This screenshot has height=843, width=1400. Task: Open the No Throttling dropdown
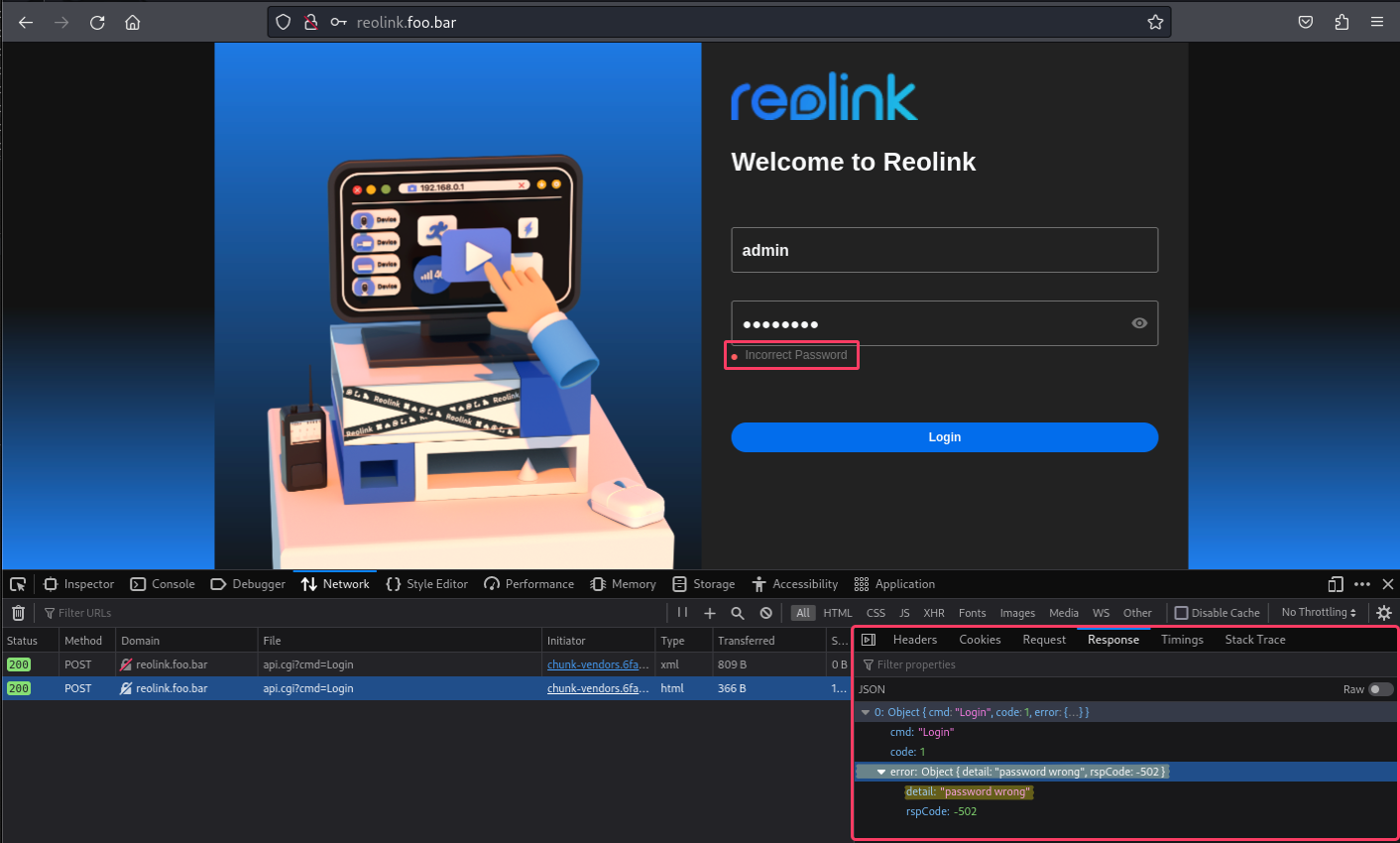point(1319,613)
